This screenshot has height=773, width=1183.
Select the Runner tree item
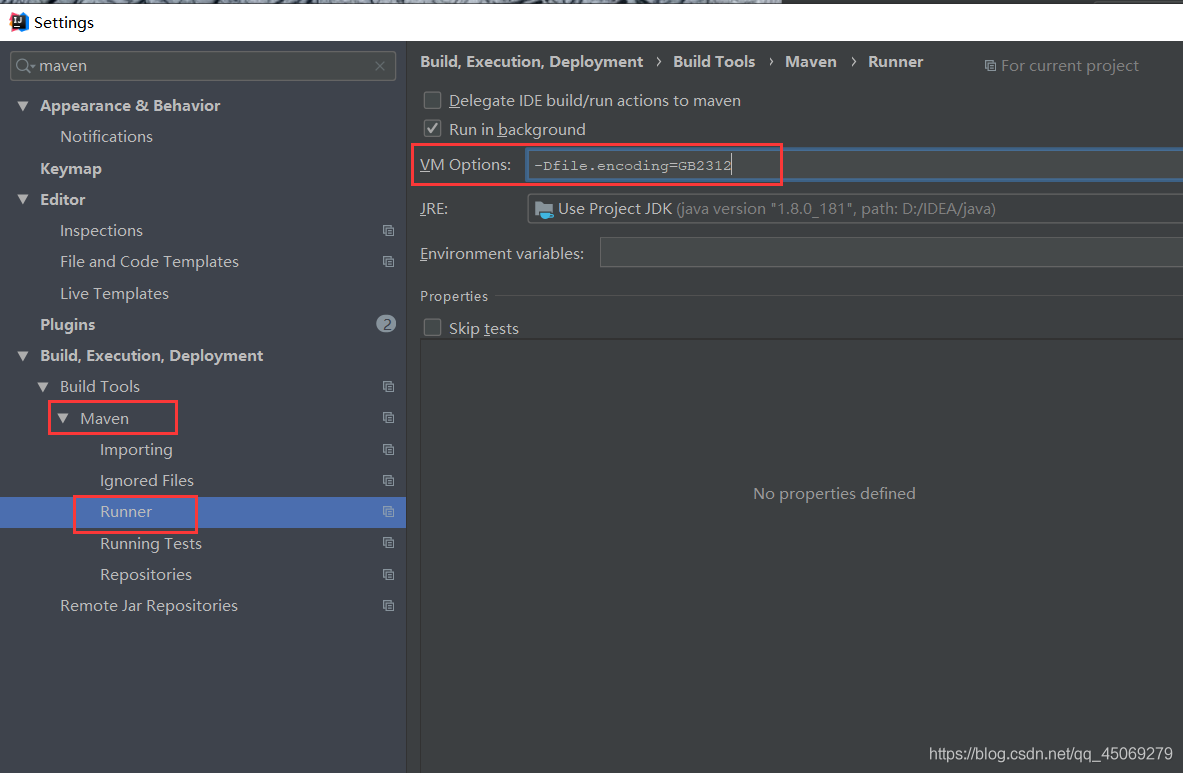point(126,512)
